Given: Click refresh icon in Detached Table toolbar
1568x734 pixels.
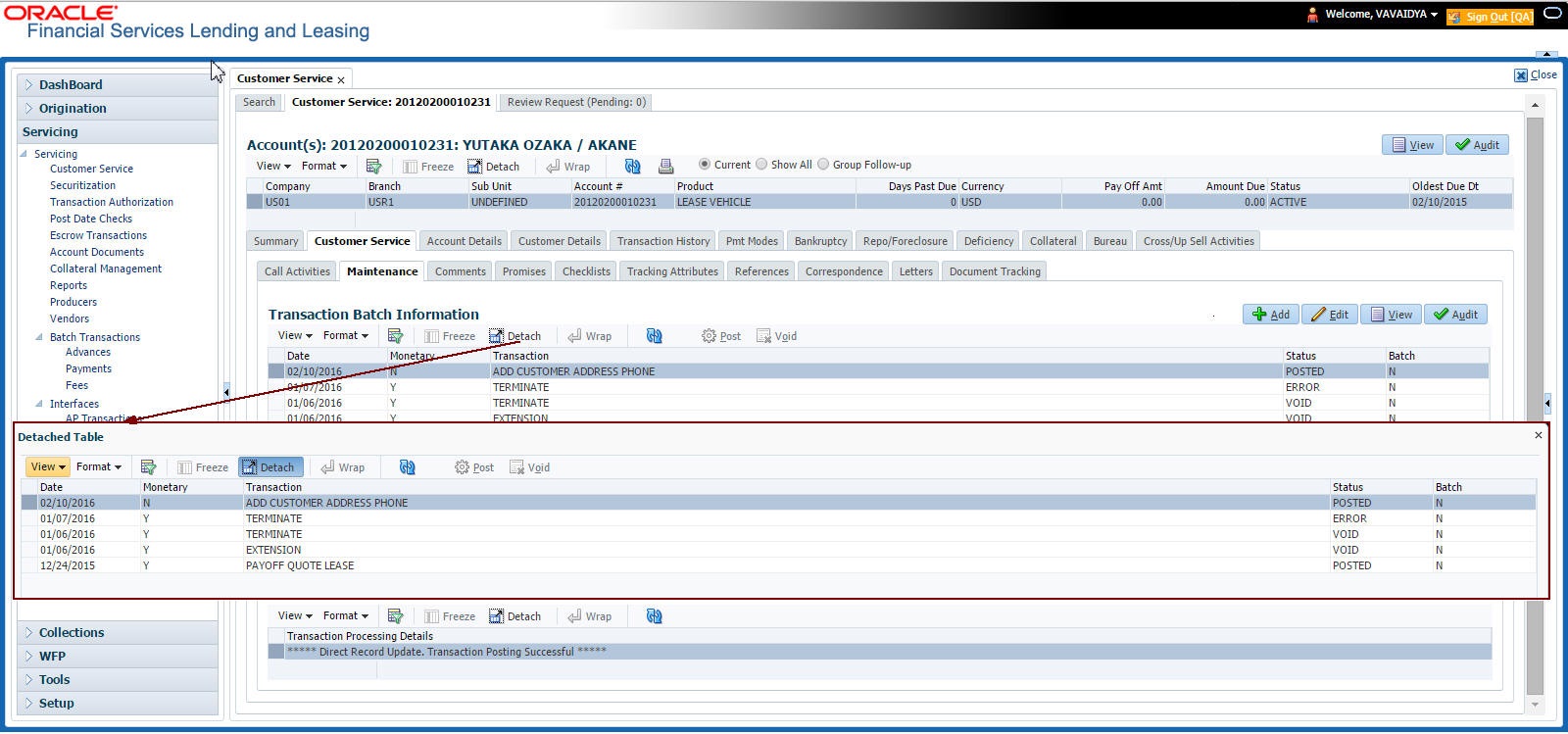Looking at the screenshot, I should 407,467.
